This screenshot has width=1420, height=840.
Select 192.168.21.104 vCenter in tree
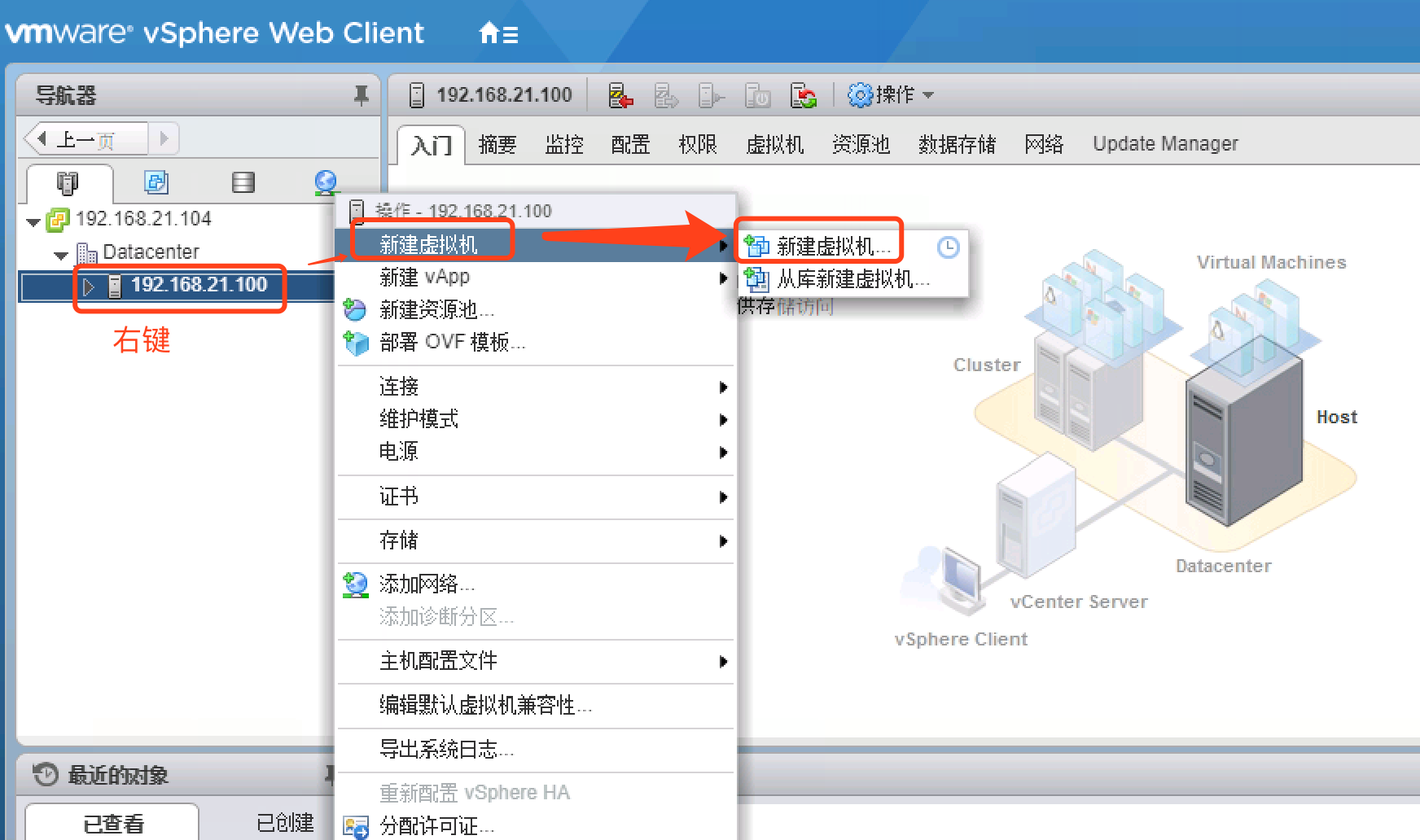coord(143,218)
